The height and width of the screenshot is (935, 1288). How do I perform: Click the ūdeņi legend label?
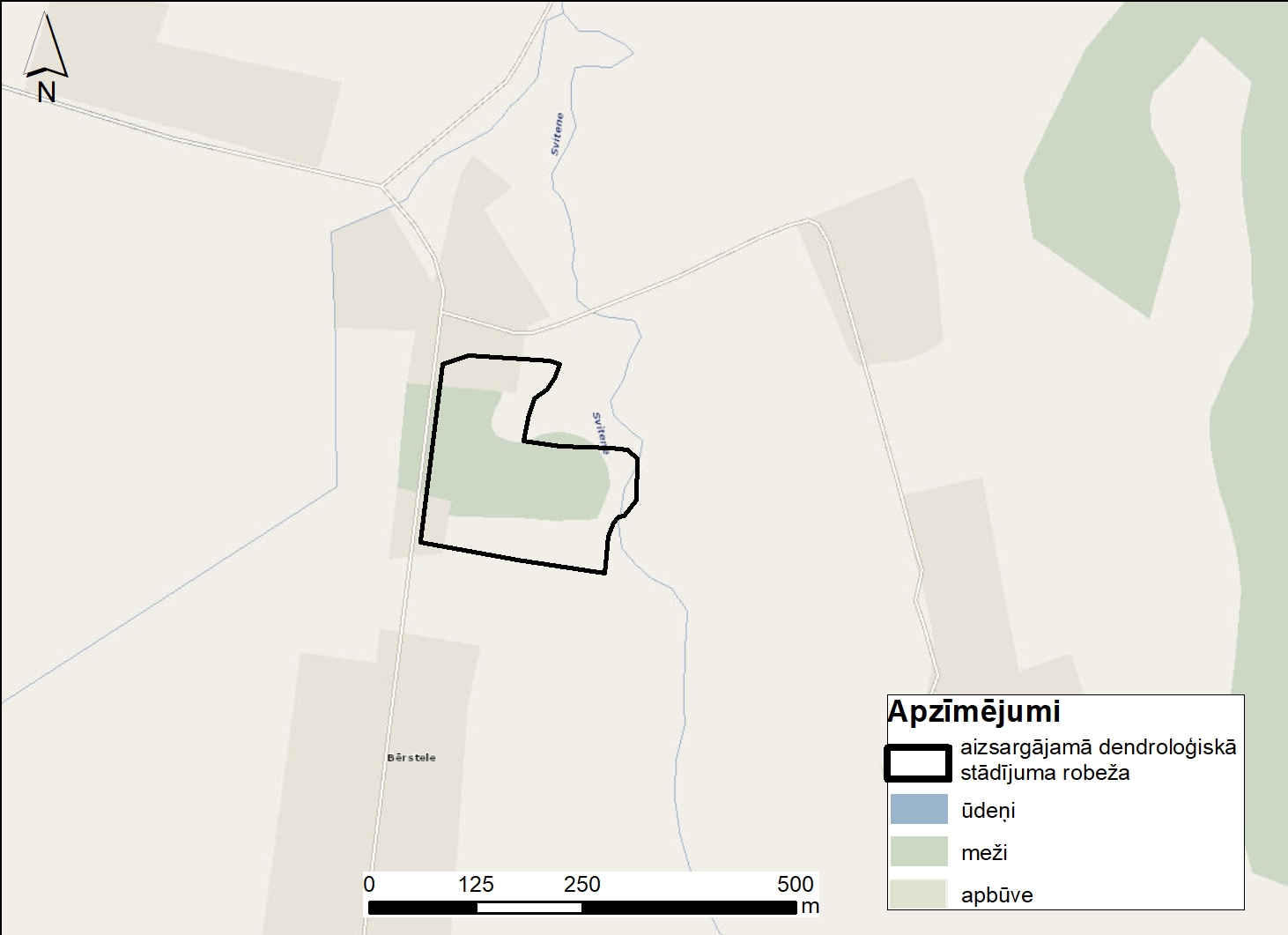pyautogui.click(x=988, y=811)
